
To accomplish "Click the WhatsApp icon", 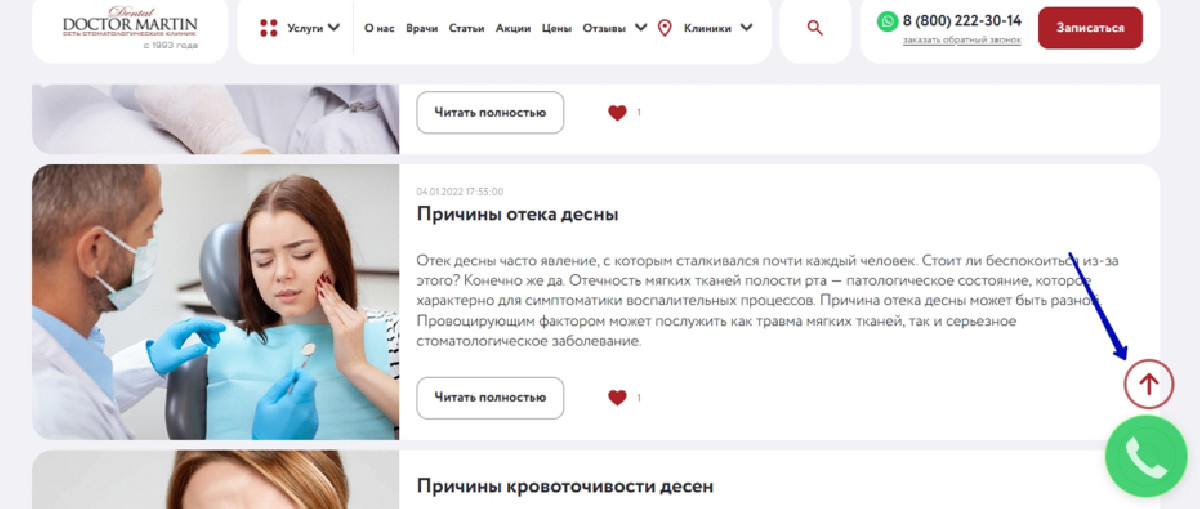I will click(887, 21).
